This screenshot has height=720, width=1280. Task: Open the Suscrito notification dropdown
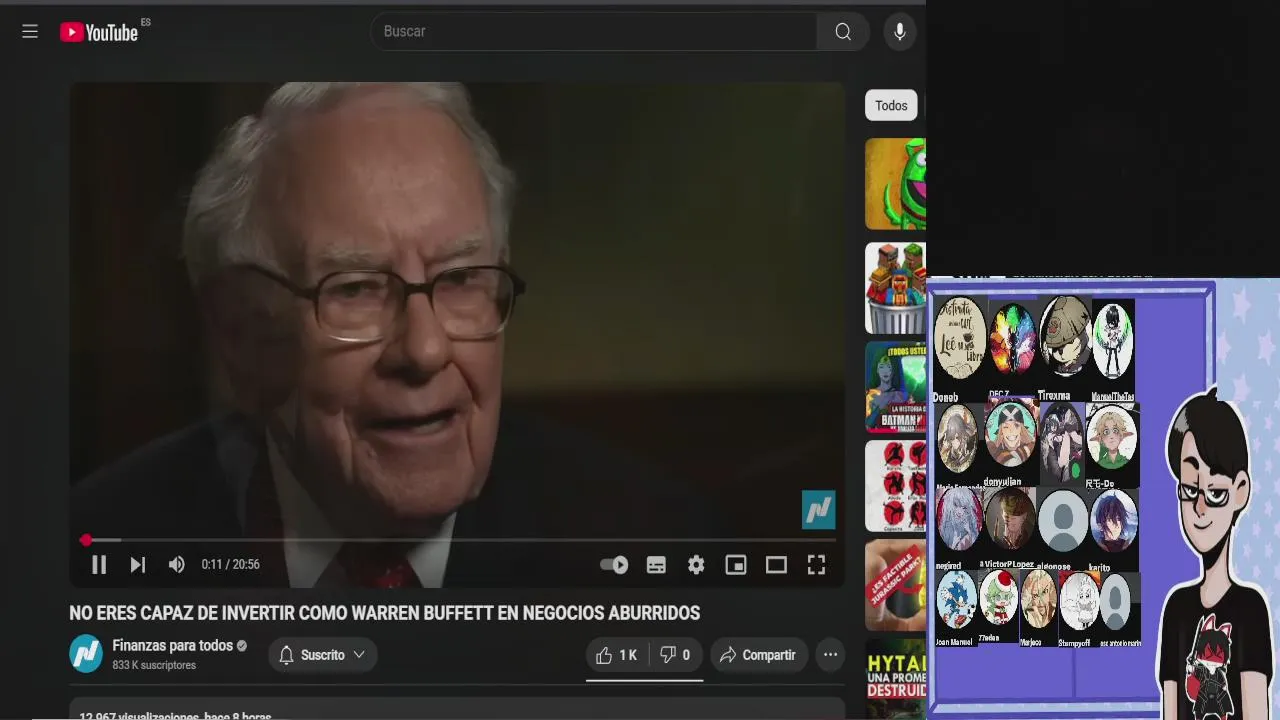(322, 655)
